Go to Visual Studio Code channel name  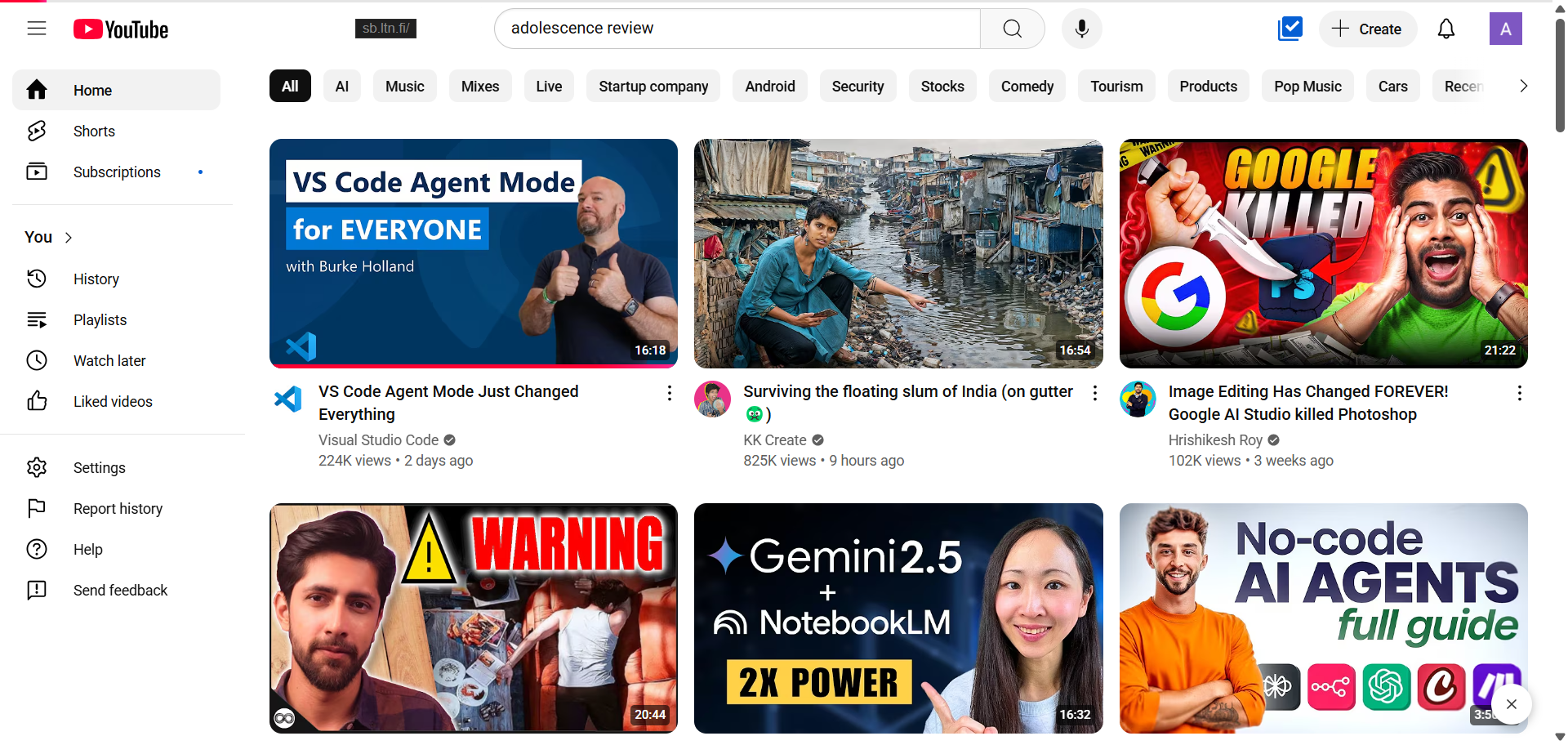pos(379,440)
